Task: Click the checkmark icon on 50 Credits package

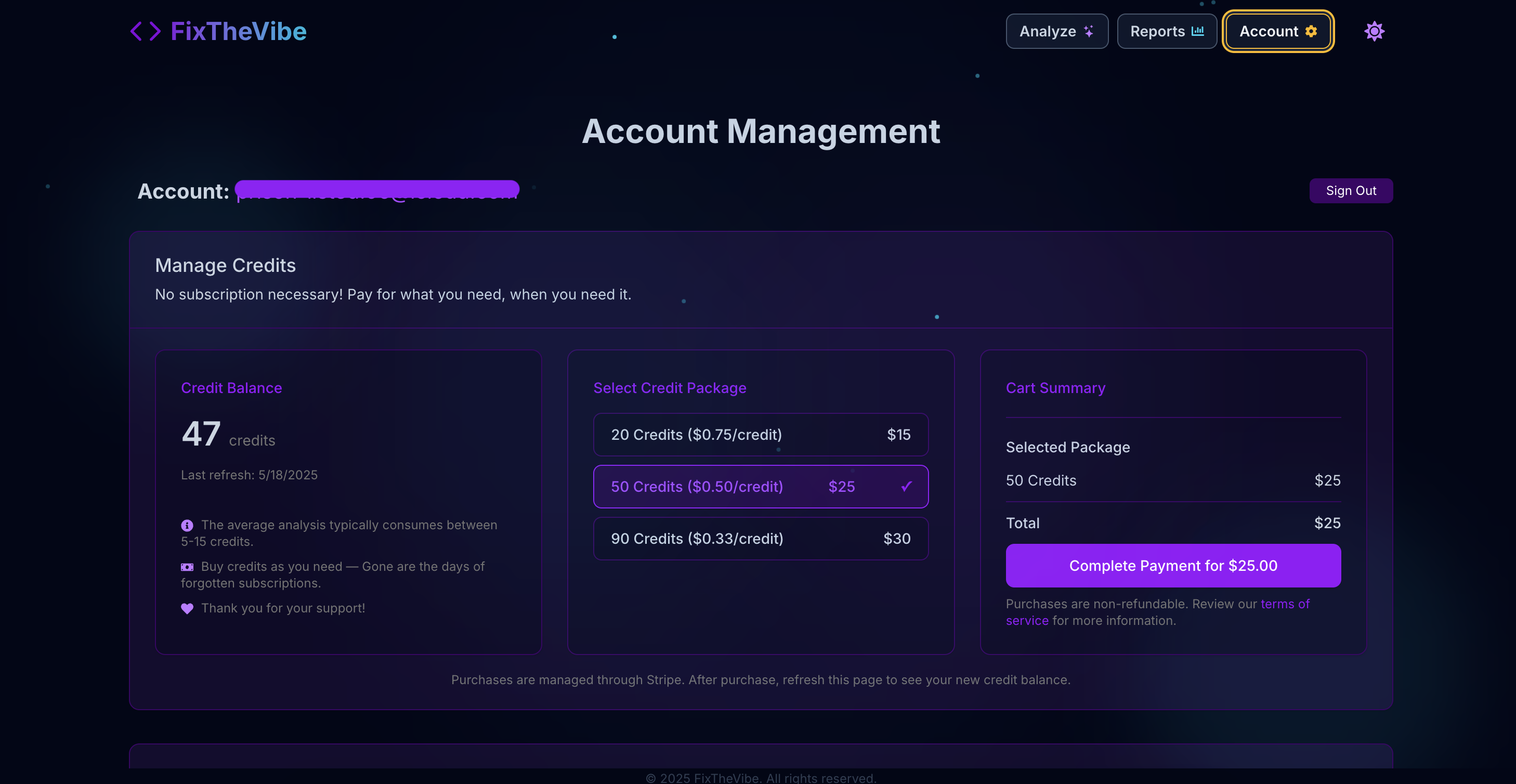Action: 906,486
